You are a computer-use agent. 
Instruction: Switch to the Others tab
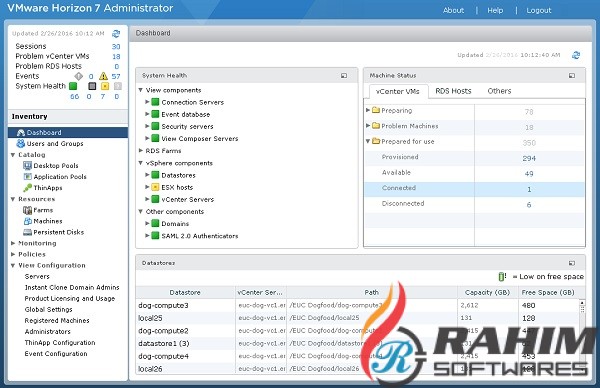coord(499,91)
